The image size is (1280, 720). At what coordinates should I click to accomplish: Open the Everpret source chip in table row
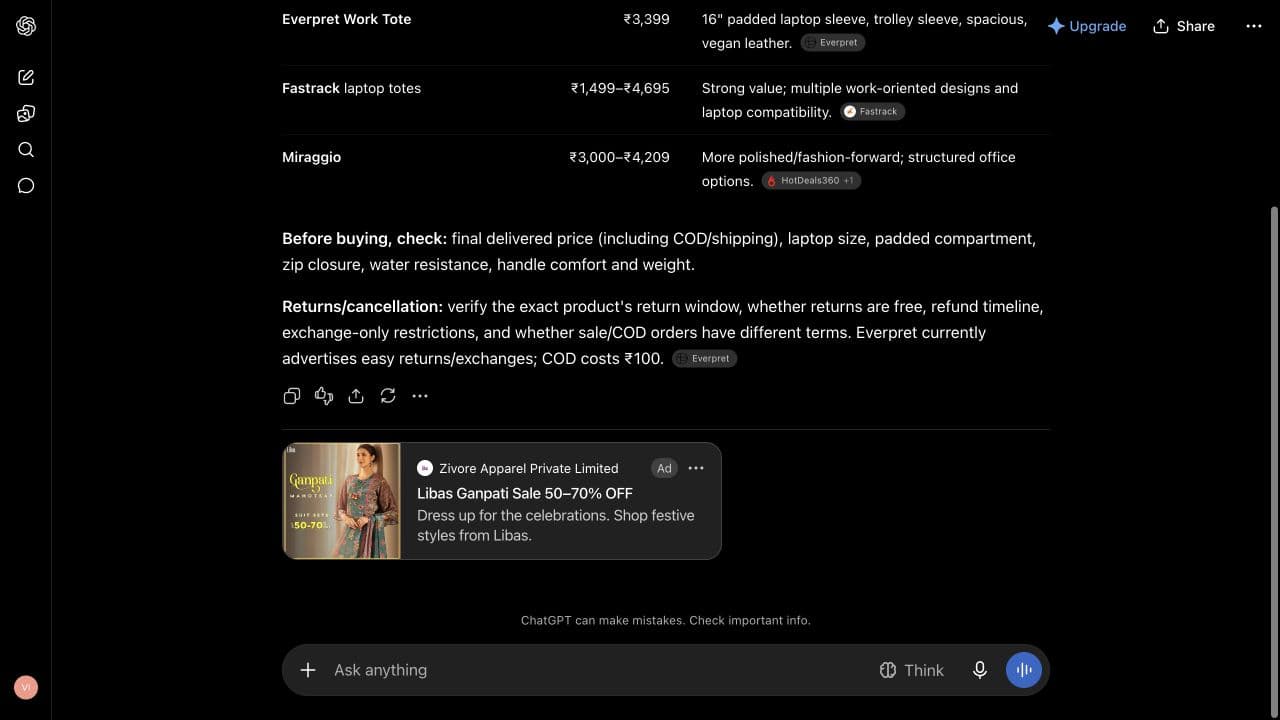[x=833, y=43]
